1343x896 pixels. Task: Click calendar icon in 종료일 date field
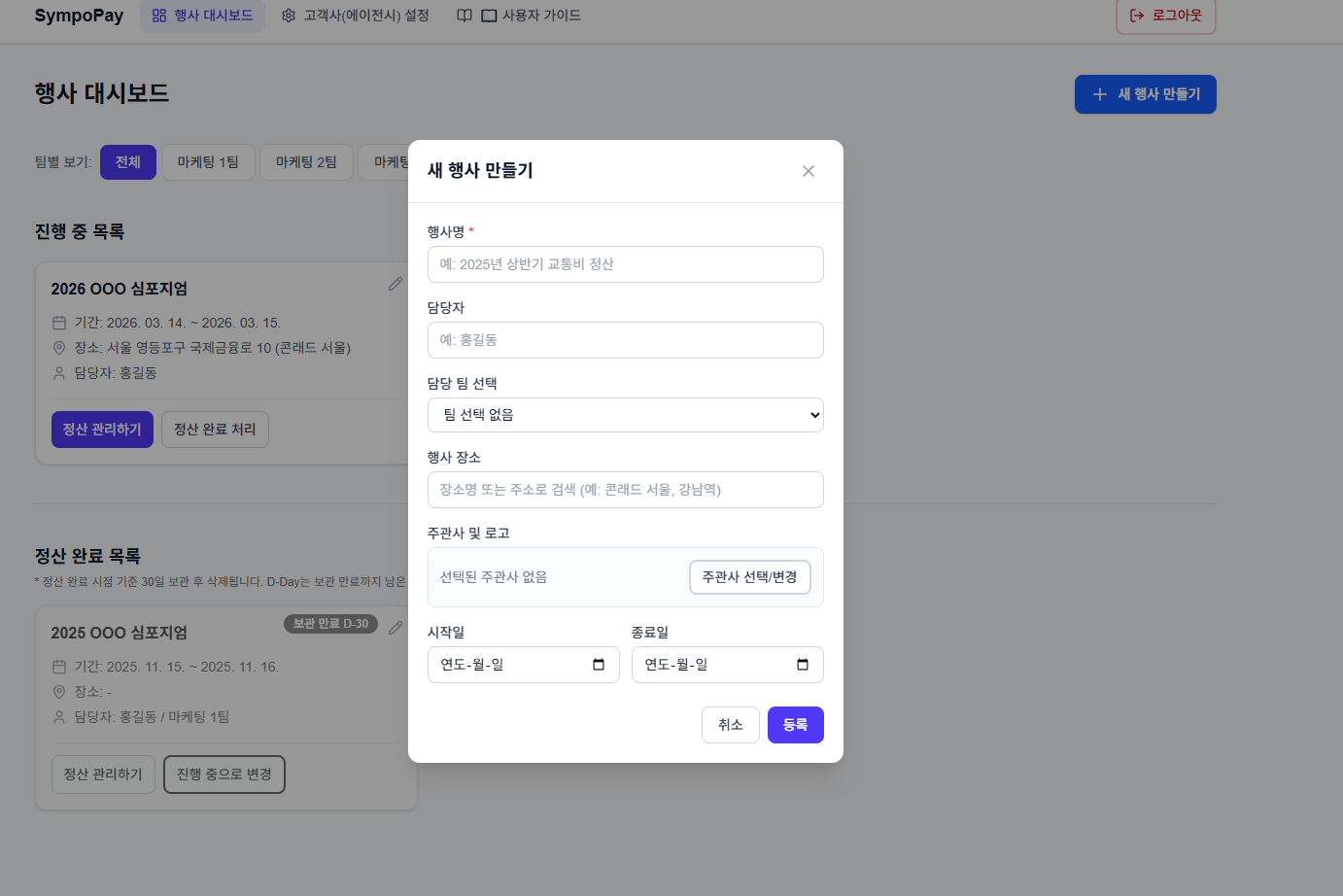(803, 665)
